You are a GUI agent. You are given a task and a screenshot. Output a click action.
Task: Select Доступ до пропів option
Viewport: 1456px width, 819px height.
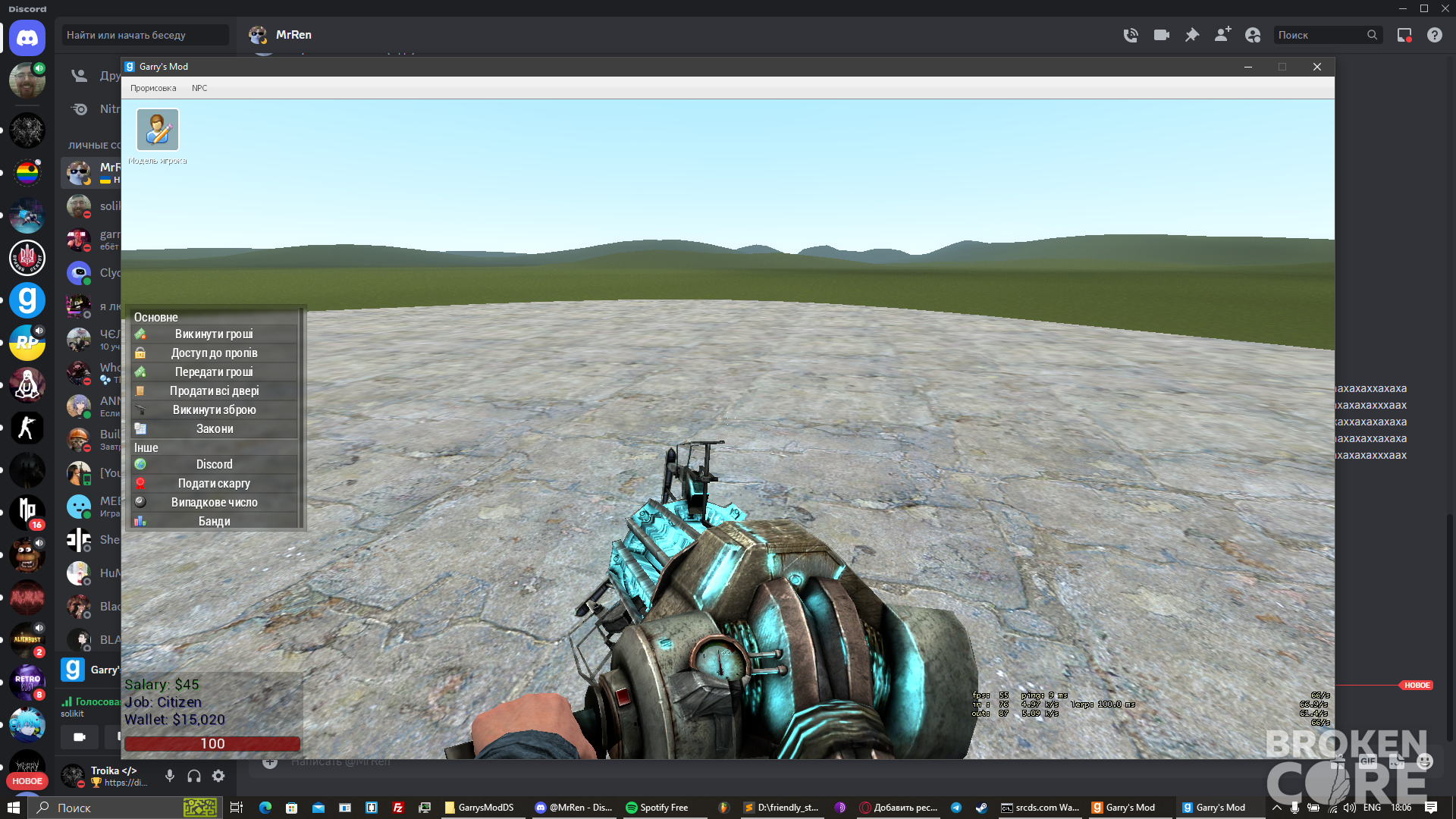click(x=215, y=353)
